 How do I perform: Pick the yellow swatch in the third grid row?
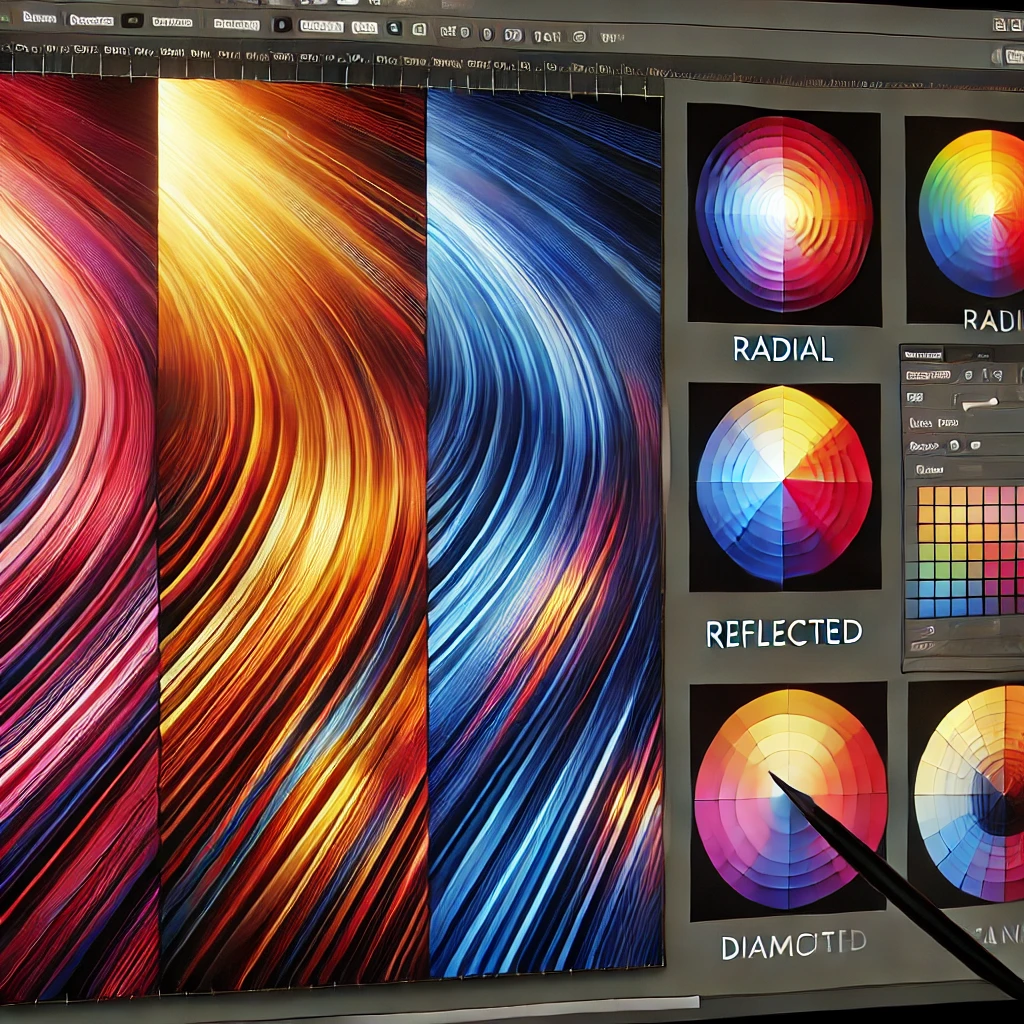(958, 533)
